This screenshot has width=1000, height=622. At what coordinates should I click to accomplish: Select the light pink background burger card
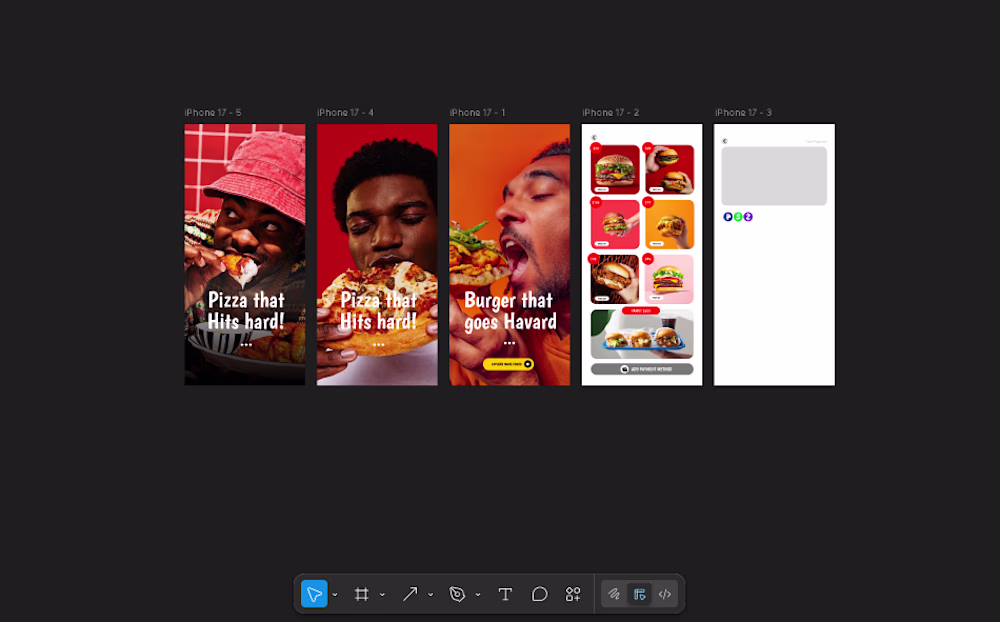point(669,279)
